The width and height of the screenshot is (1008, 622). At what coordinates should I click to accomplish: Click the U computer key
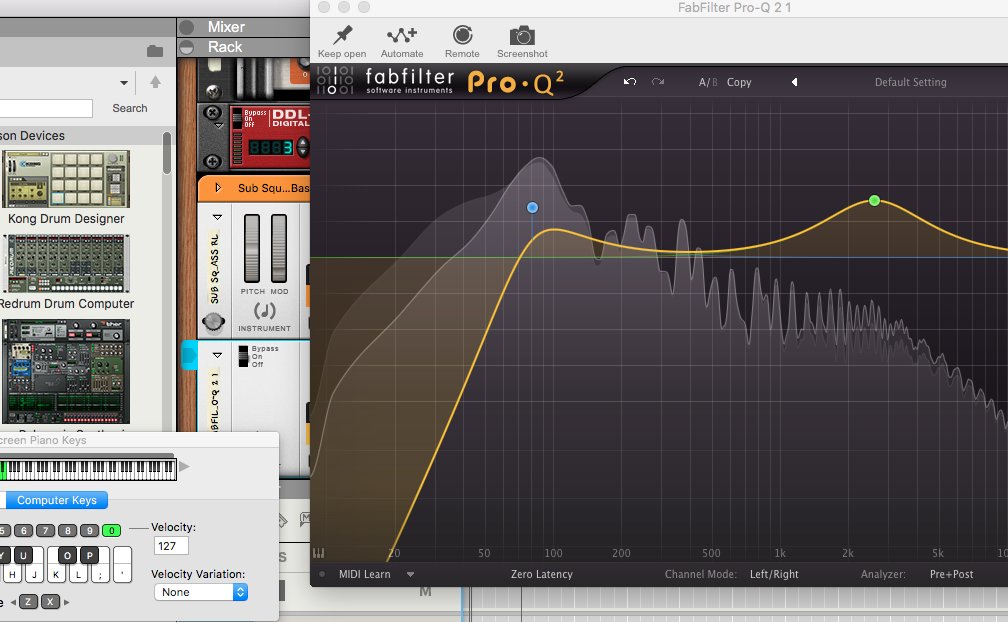23,555
